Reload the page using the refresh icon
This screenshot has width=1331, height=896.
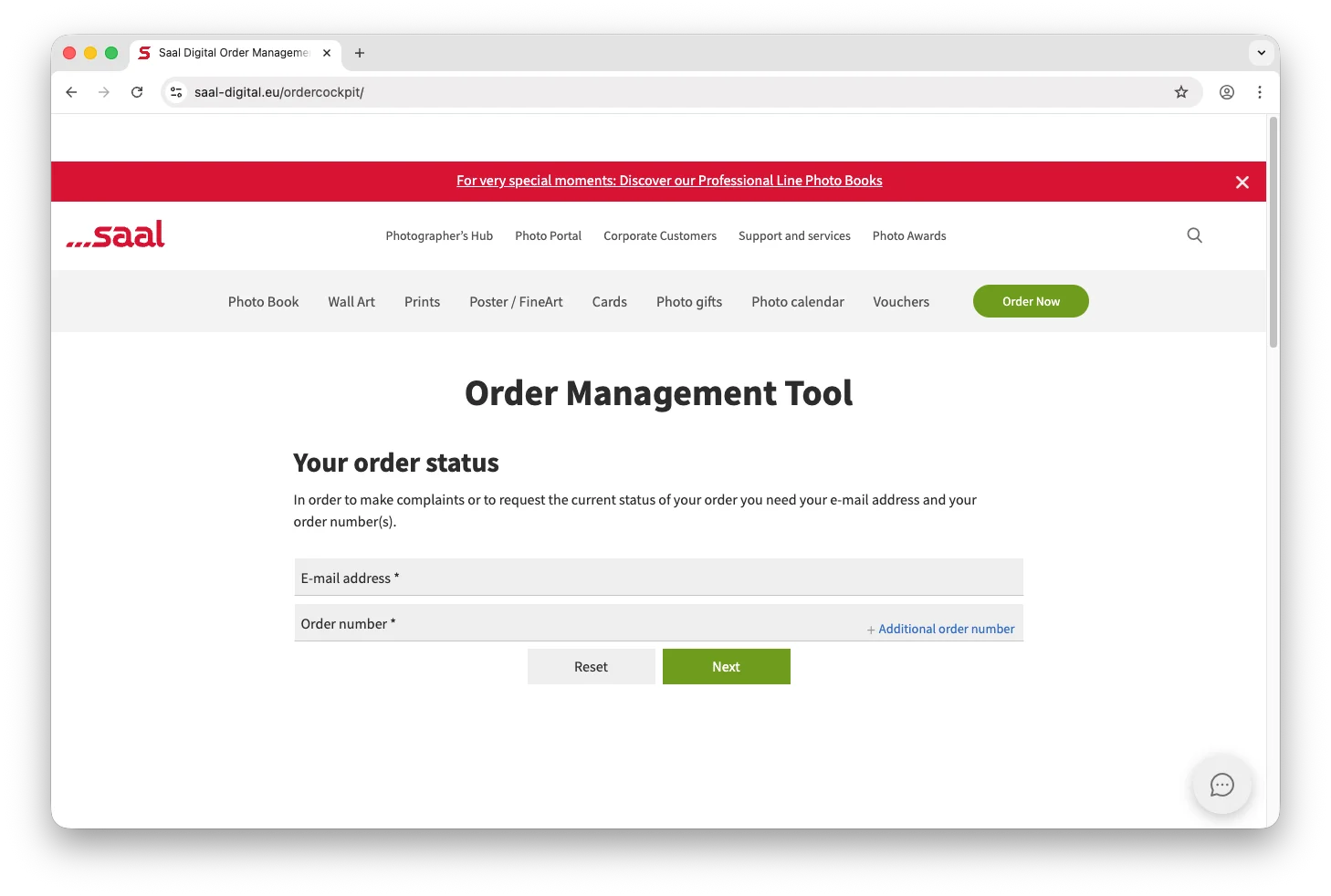(137, 92)
